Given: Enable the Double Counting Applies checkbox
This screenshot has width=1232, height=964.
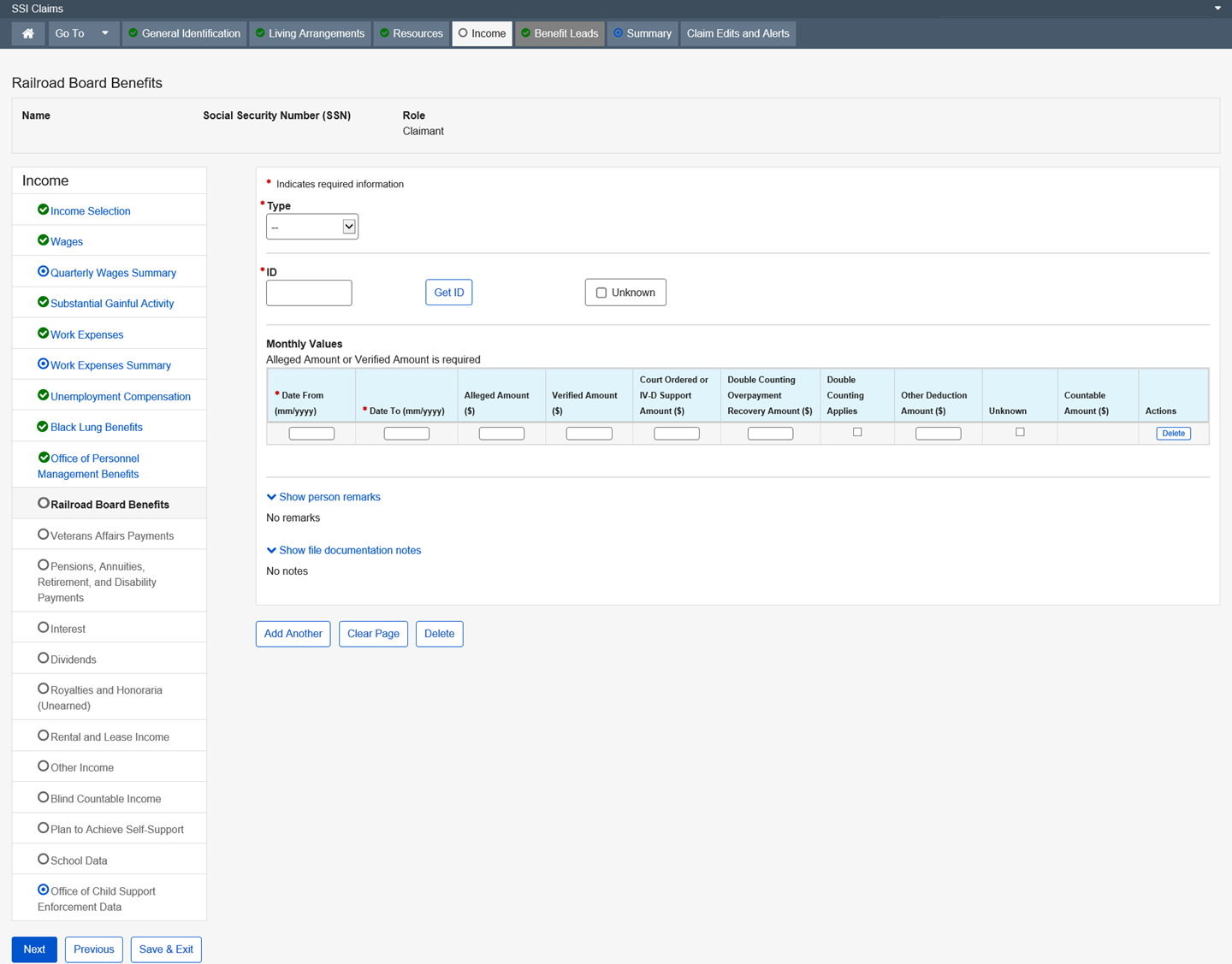Looking at the screenshot, I should pos(857,432).
